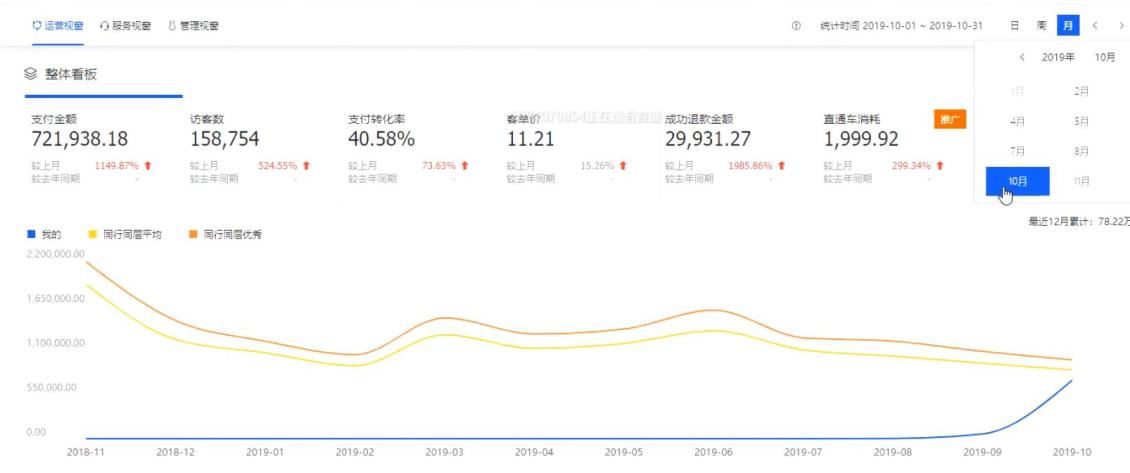This screenshot has height=473, width=1130.
Task: Click the orange 推广 button
Action: pyautogui.click(x=950, y=120)
